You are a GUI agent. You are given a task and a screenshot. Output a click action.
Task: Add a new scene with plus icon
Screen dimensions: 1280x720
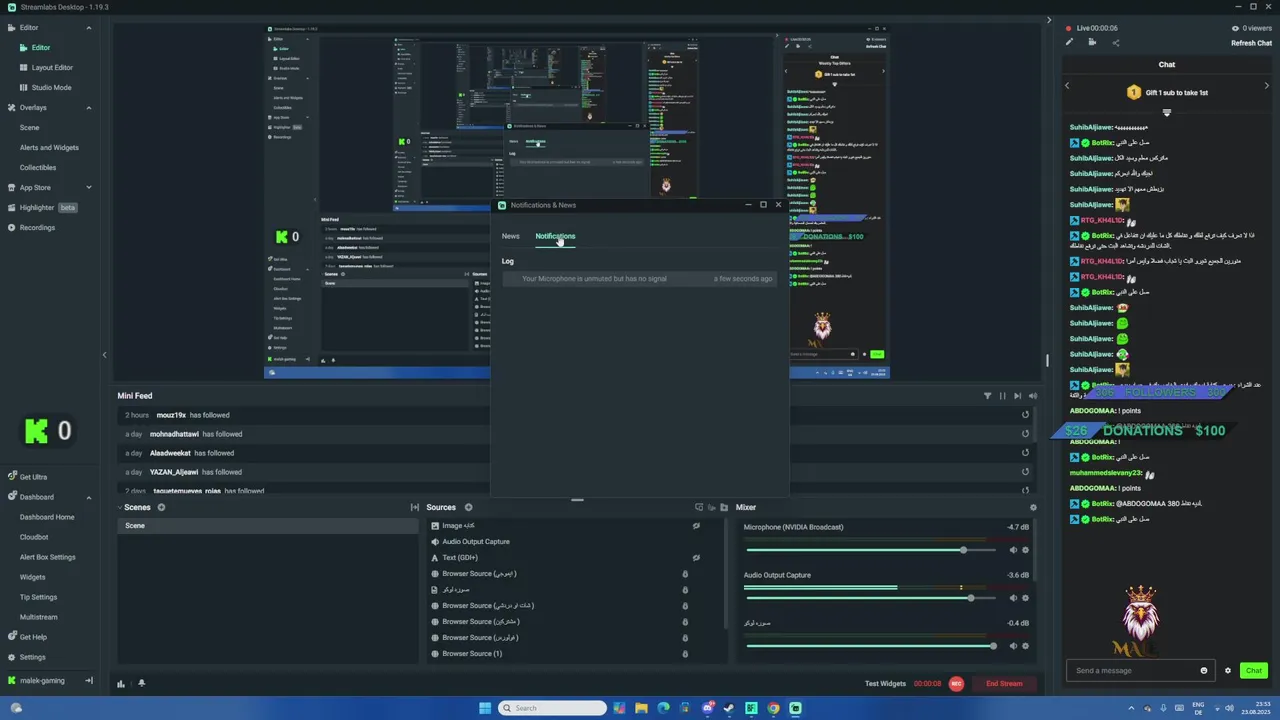click(161, 507)
